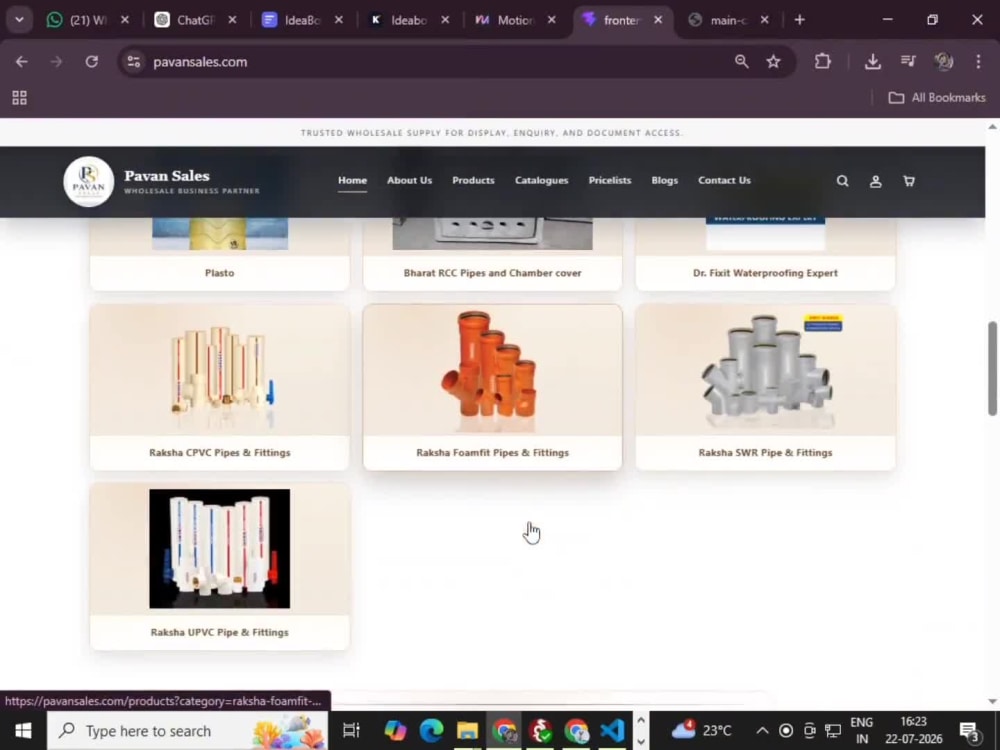
Task: Open the zoom magnifier icon in address bar
Action: point(741,61)
